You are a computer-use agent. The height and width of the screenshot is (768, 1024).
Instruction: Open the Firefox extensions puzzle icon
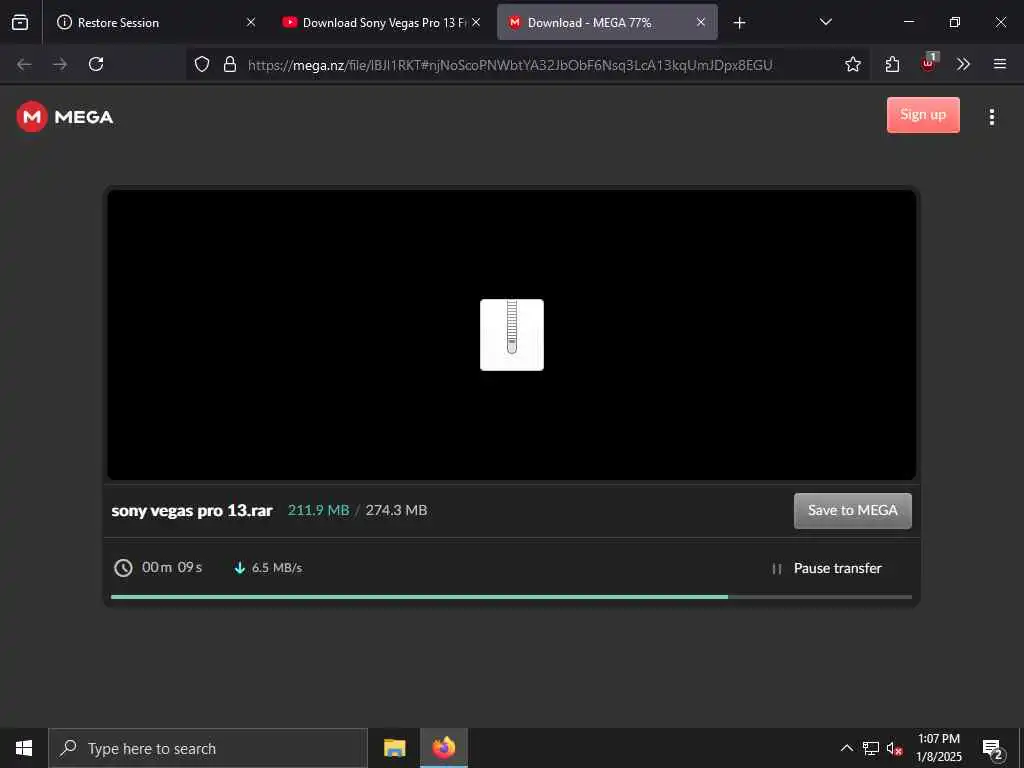pyautogui.click(x=892, y=64)
